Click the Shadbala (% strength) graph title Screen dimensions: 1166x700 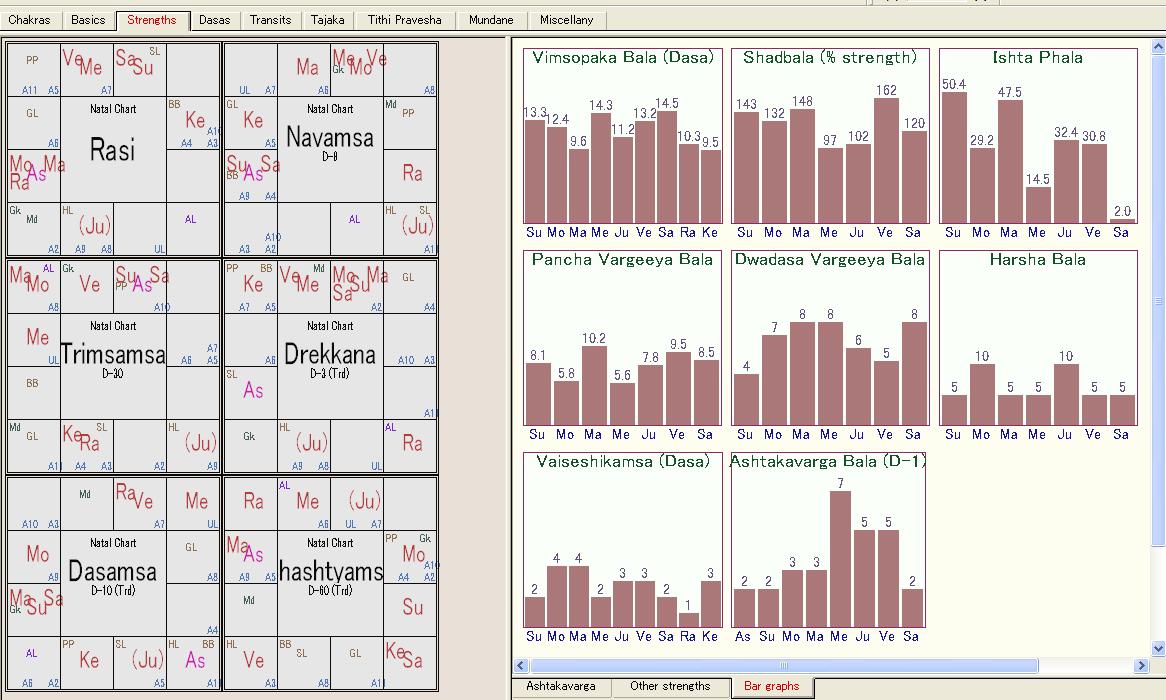click(829, 58)
